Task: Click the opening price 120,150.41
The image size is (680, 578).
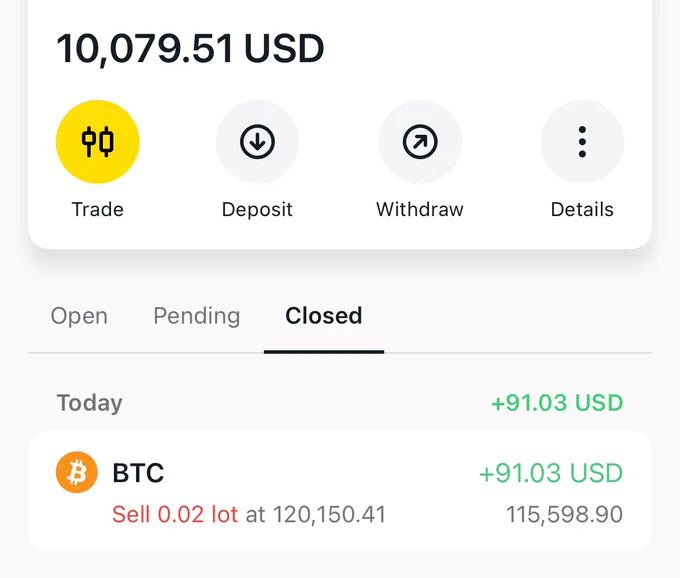Action: tap(330, 515)
